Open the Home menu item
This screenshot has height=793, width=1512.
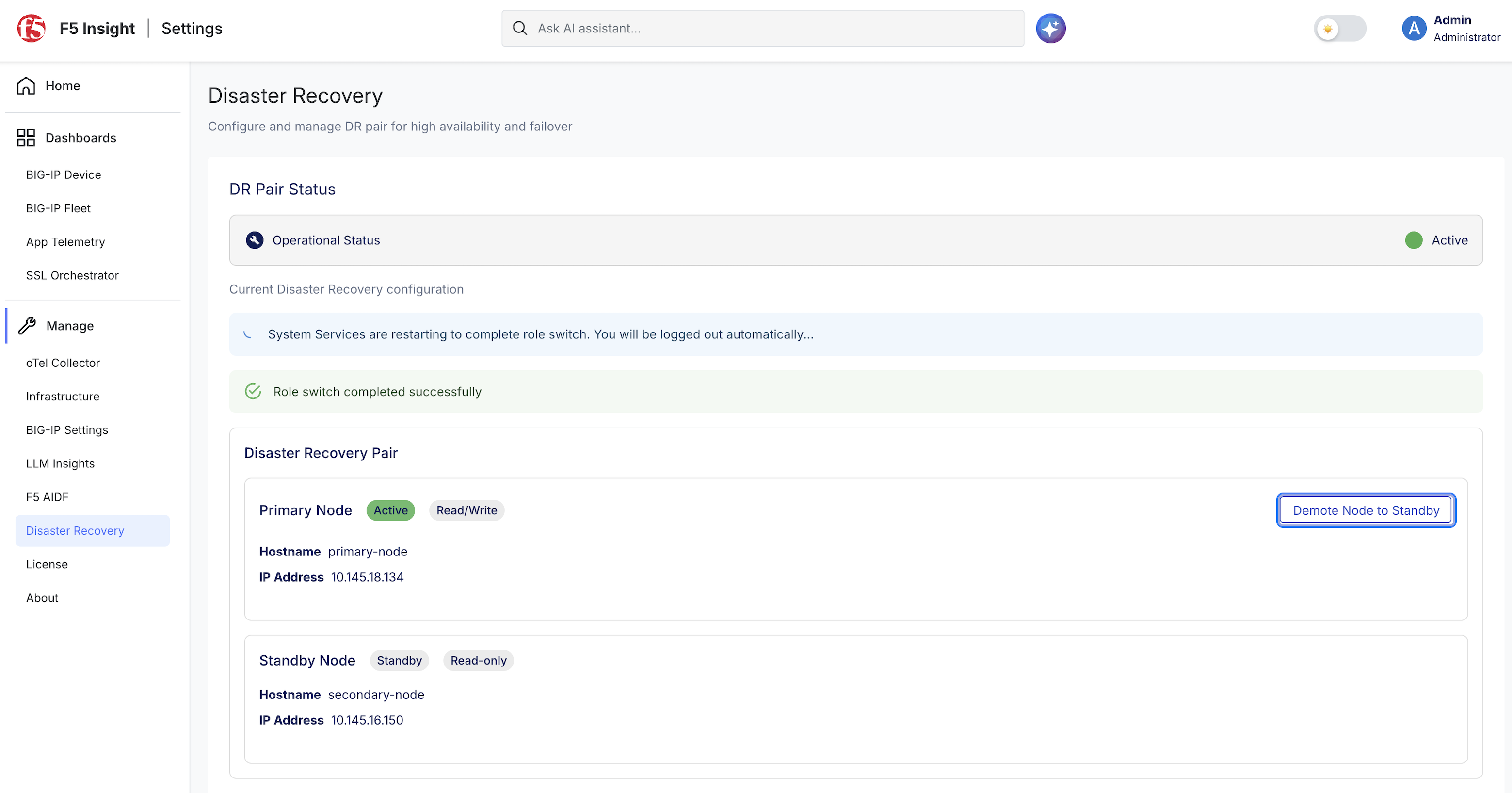(62, 86)
